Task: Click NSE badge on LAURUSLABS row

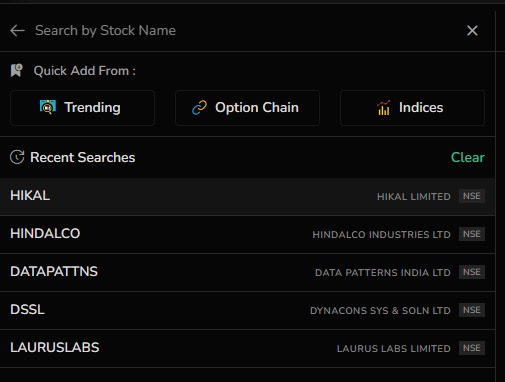Action: [x=472, y=348]
